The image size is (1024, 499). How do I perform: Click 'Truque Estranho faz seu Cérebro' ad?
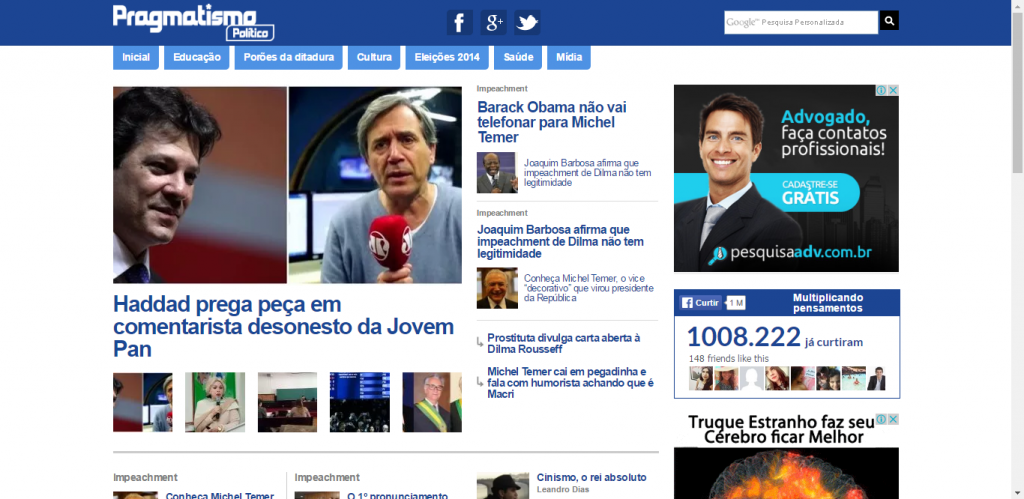(786, 456)
